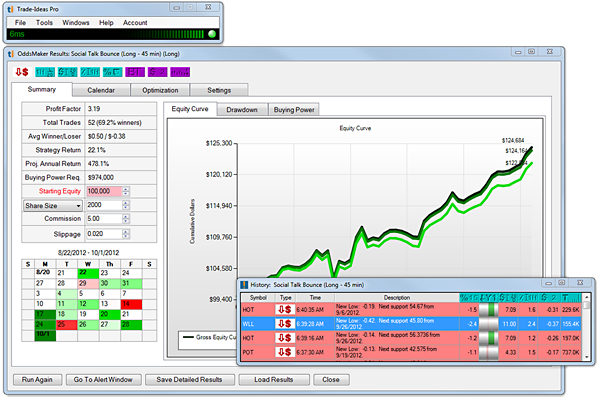Adjust Commission value with spinner arrows
Image resolution: width=600 pixels, height=398 pixels.
click(126, 219)
